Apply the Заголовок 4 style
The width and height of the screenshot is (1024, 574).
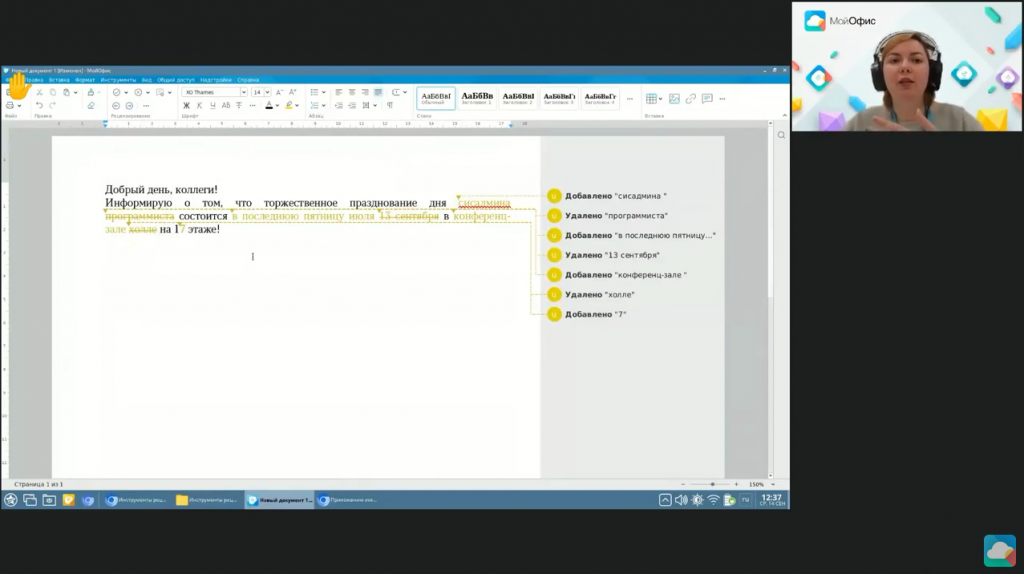[600, 99]
